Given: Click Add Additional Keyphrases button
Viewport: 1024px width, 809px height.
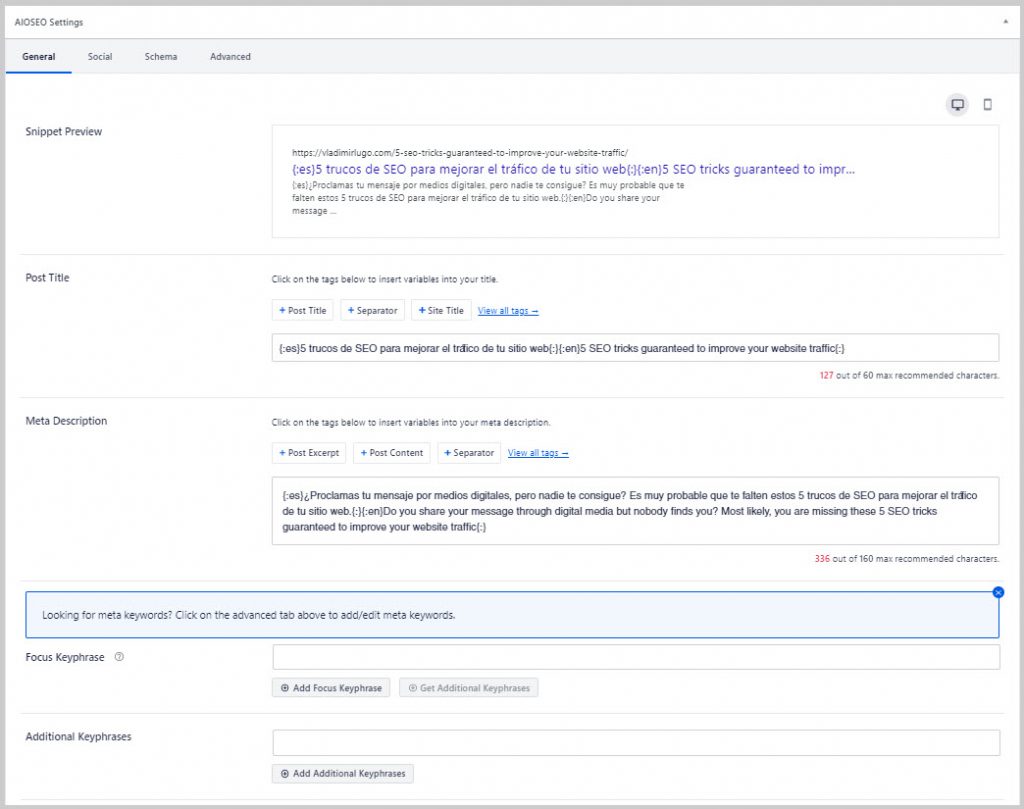Looking at the screenshot, I should tap(342, 774).
